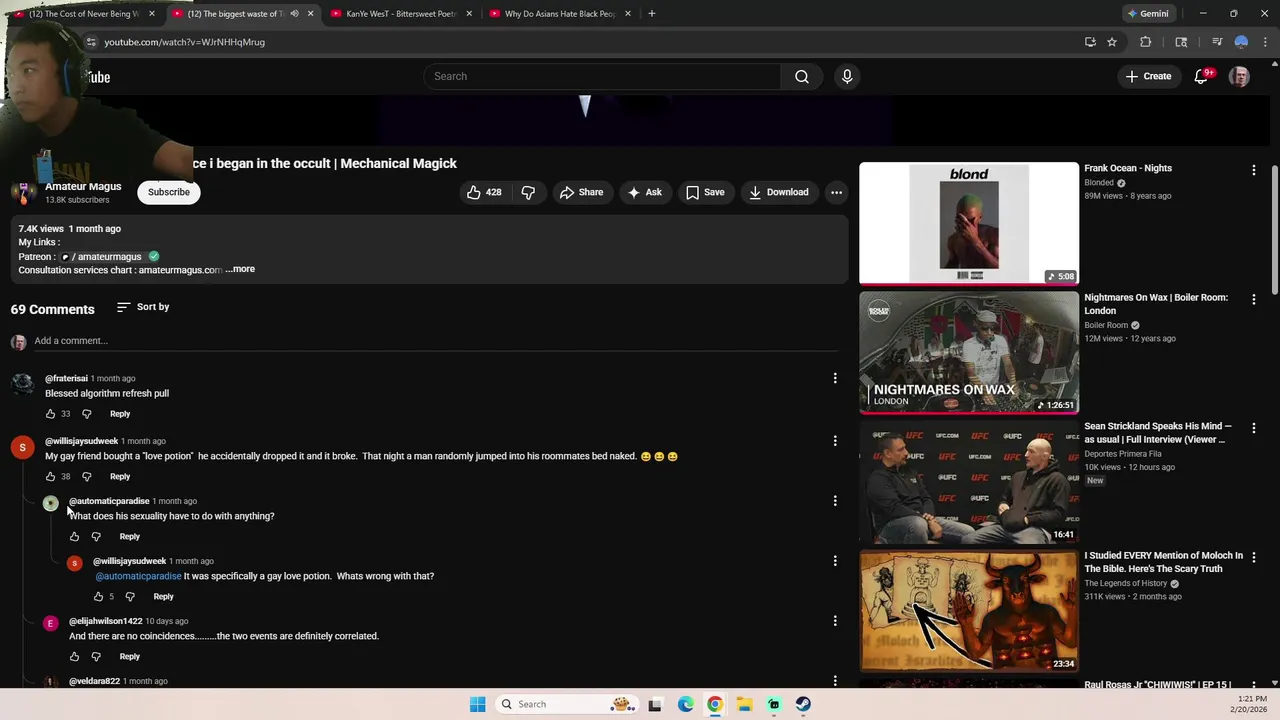Dislike the love potion comment
This screenshot has height=720, width=1280.
tap(87, 477)
